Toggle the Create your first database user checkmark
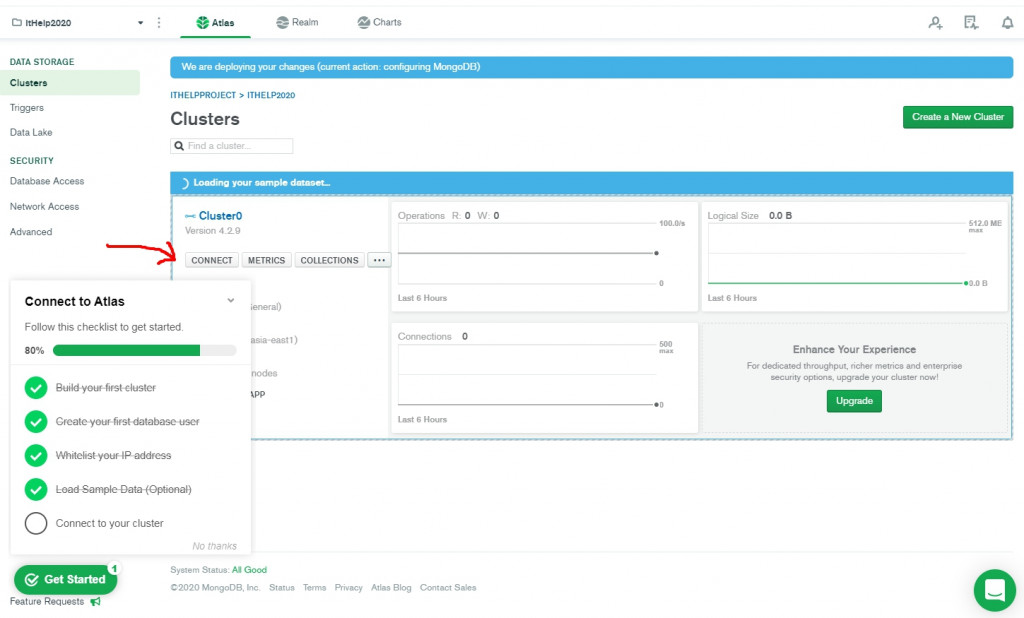 tap(36, 421)
